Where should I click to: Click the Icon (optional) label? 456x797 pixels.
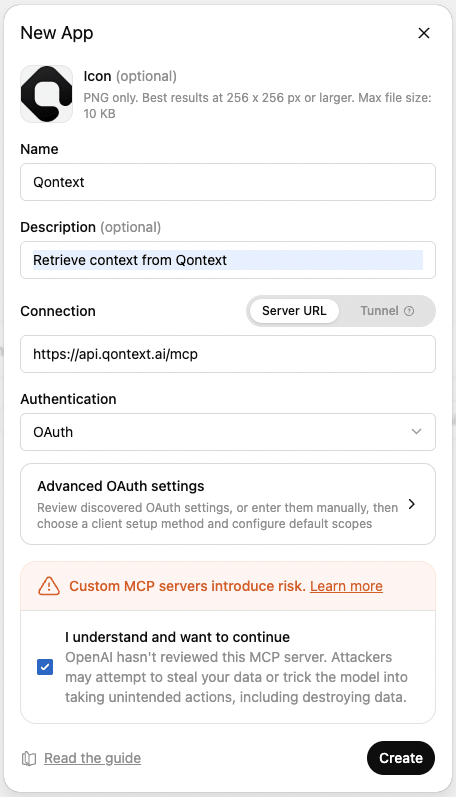point(130,76)
